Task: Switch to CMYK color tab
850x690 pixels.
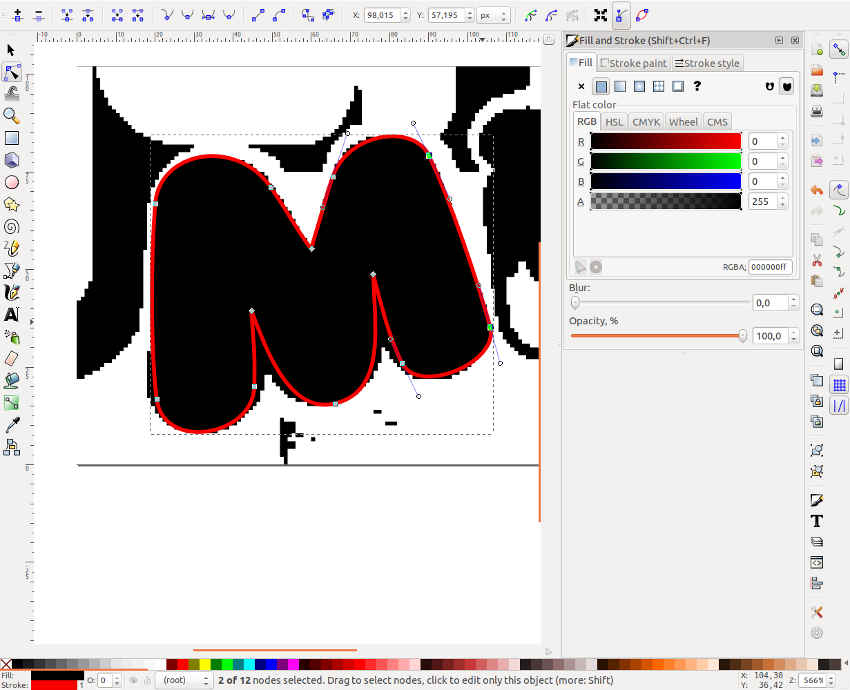Action: tap(646, 122)
